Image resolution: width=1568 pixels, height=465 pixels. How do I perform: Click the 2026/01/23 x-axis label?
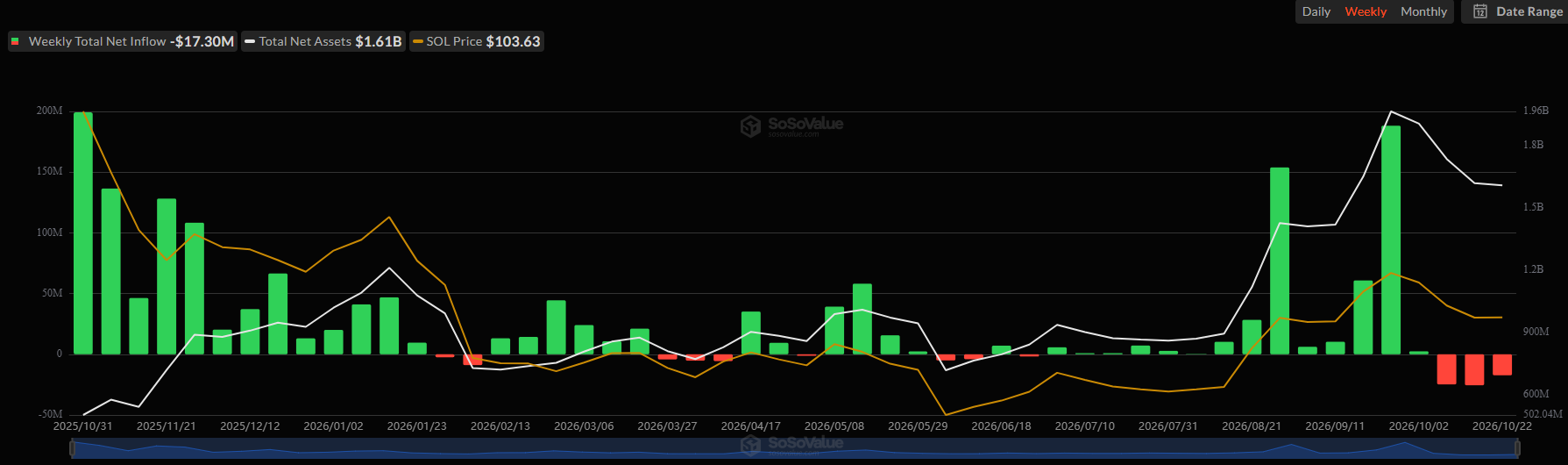(x=417, y=426)
